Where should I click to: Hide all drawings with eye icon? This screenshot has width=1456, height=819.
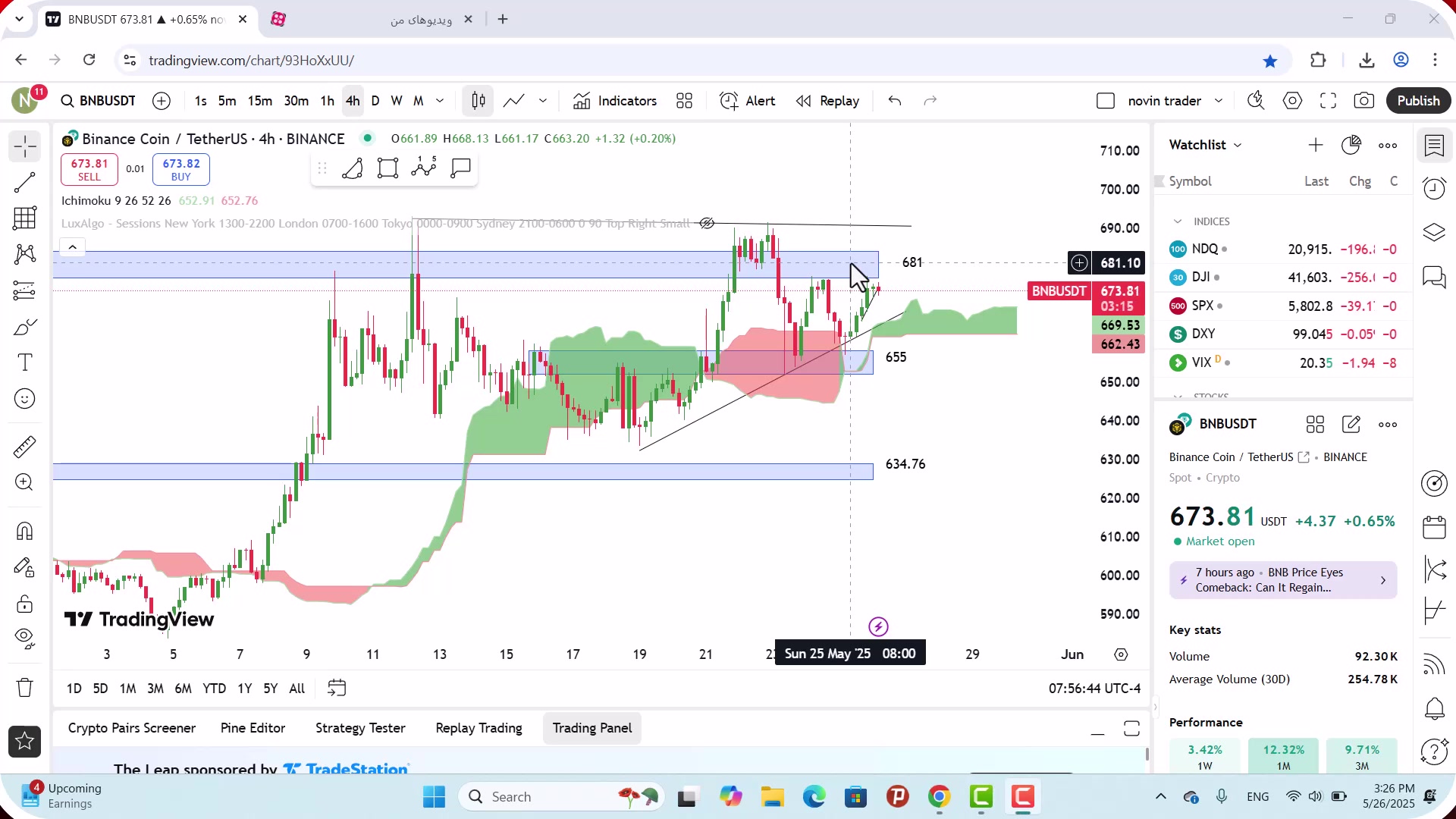pos(24,639)
